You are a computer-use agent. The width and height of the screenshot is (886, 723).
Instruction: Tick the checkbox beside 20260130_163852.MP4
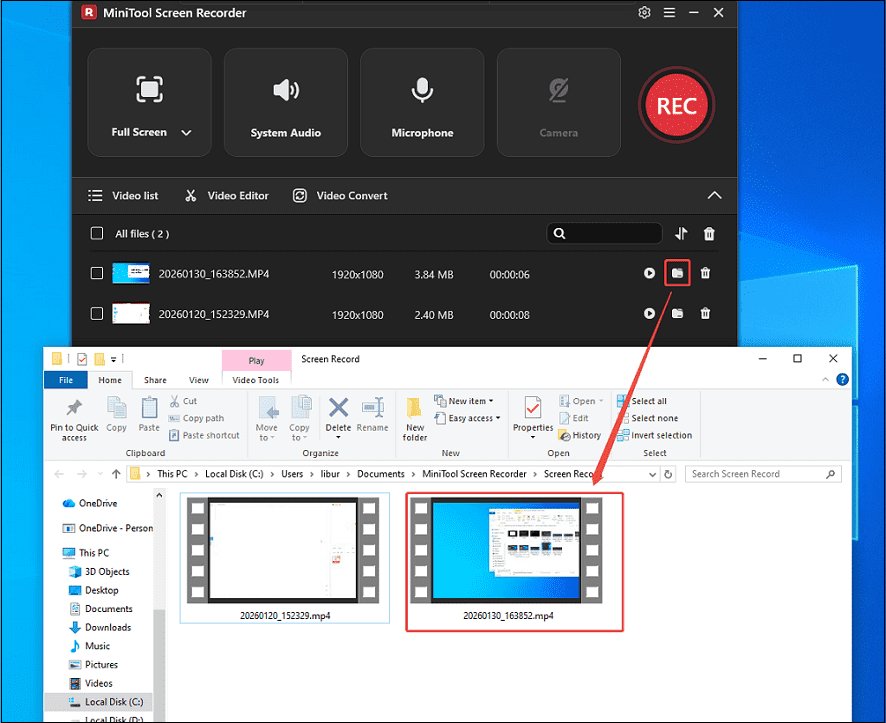[x=97, y=273]
